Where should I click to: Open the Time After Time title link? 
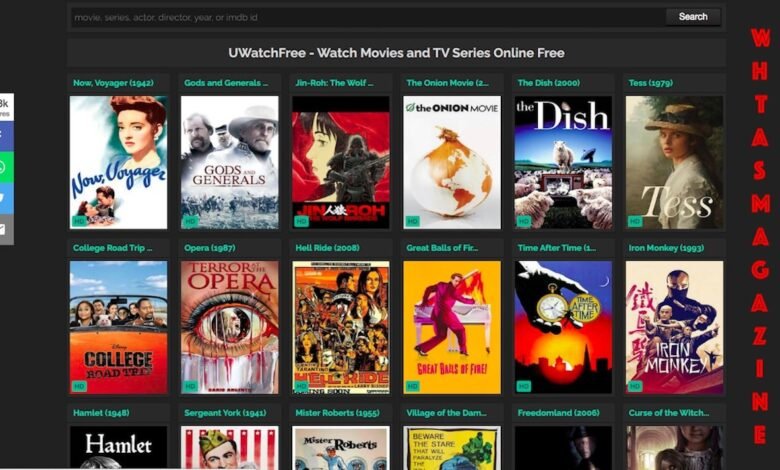pyautogui.click(x=557, y=248)
